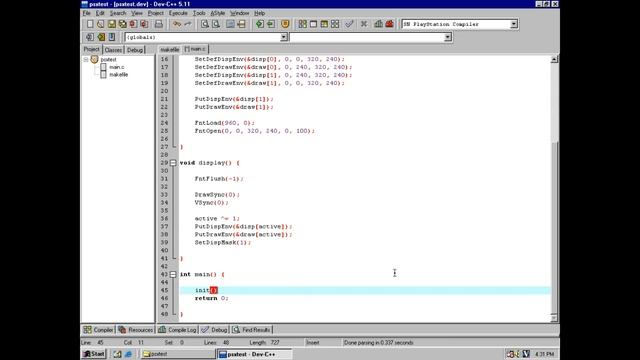Open the Project menu
The height and width of the screenshot is (360, 640).
pos(156,13)
